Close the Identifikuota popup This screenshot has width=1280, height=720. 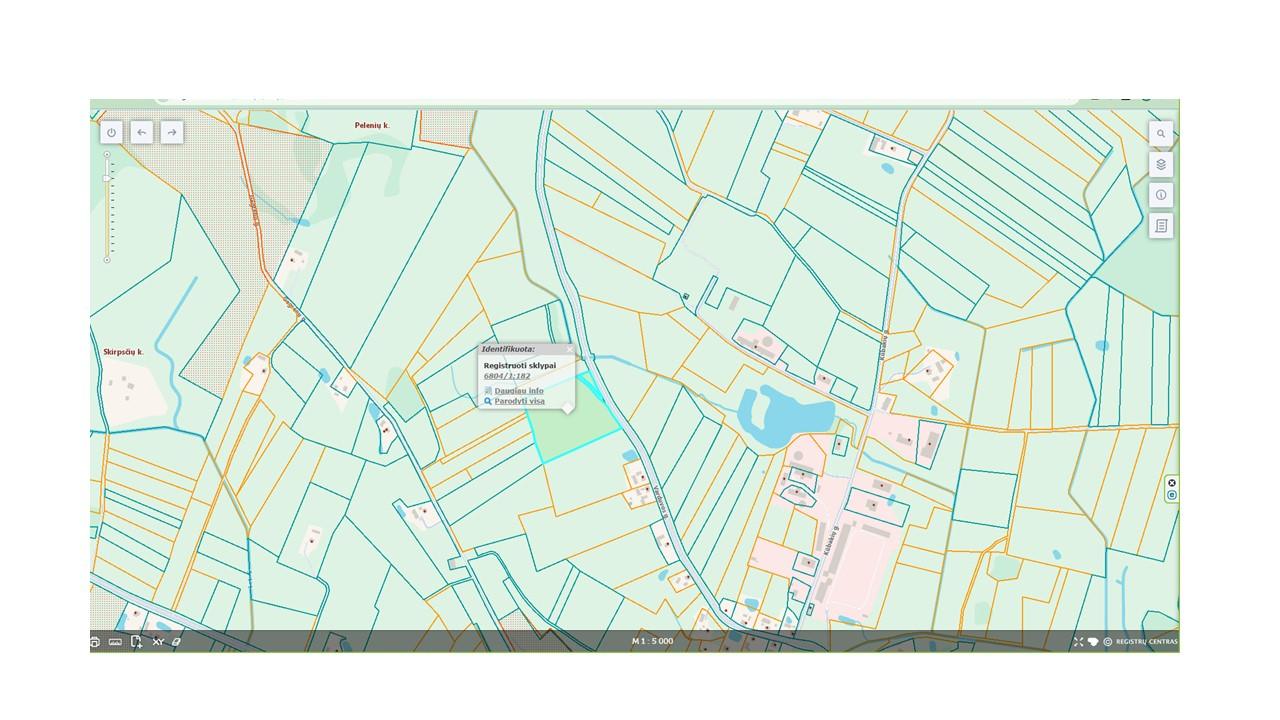(570, 349)
